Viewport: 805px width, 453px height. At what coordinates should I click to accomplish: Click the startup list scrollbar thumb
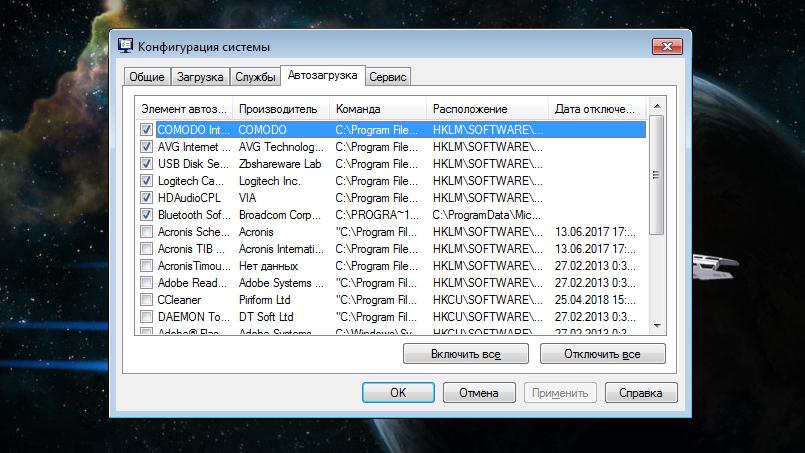point(657,175)
